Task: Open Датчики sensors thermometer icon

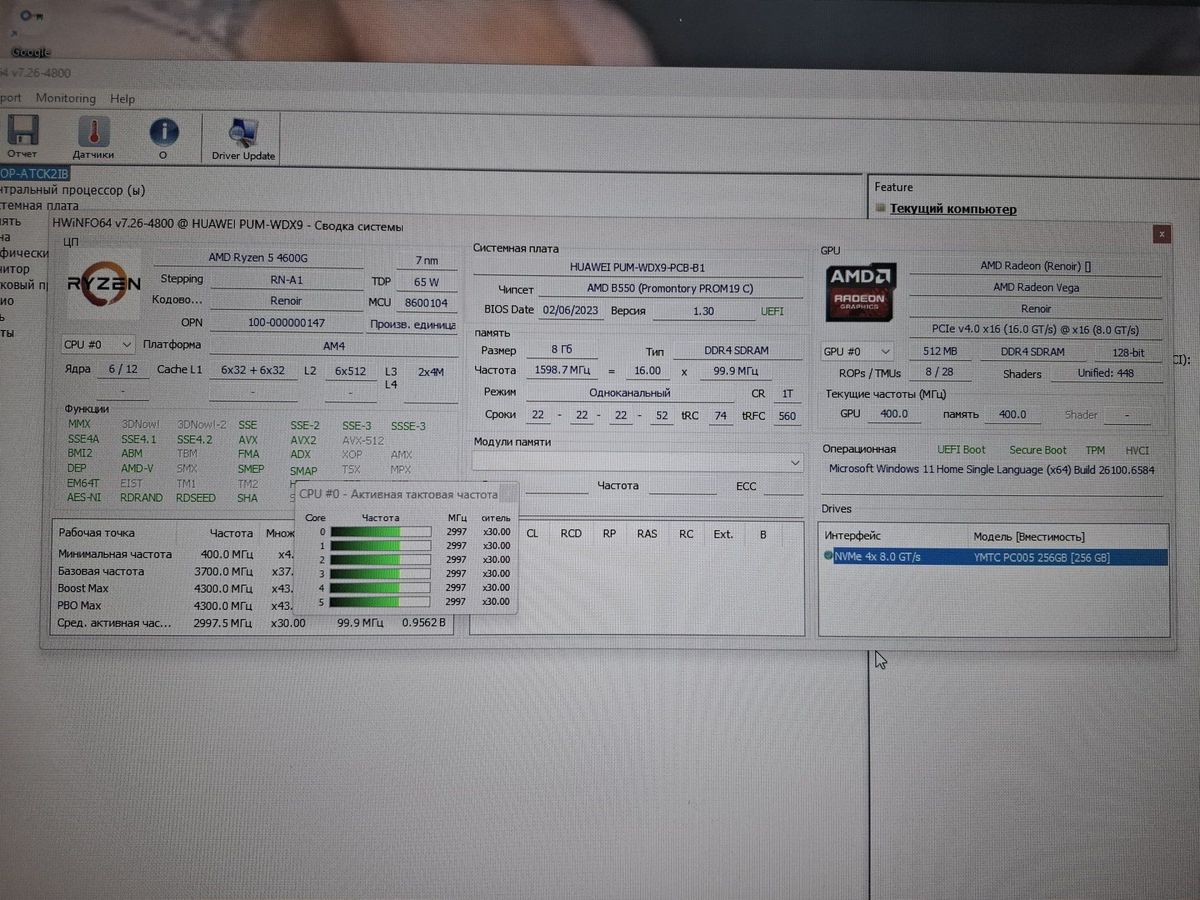Action: point(93,132)
